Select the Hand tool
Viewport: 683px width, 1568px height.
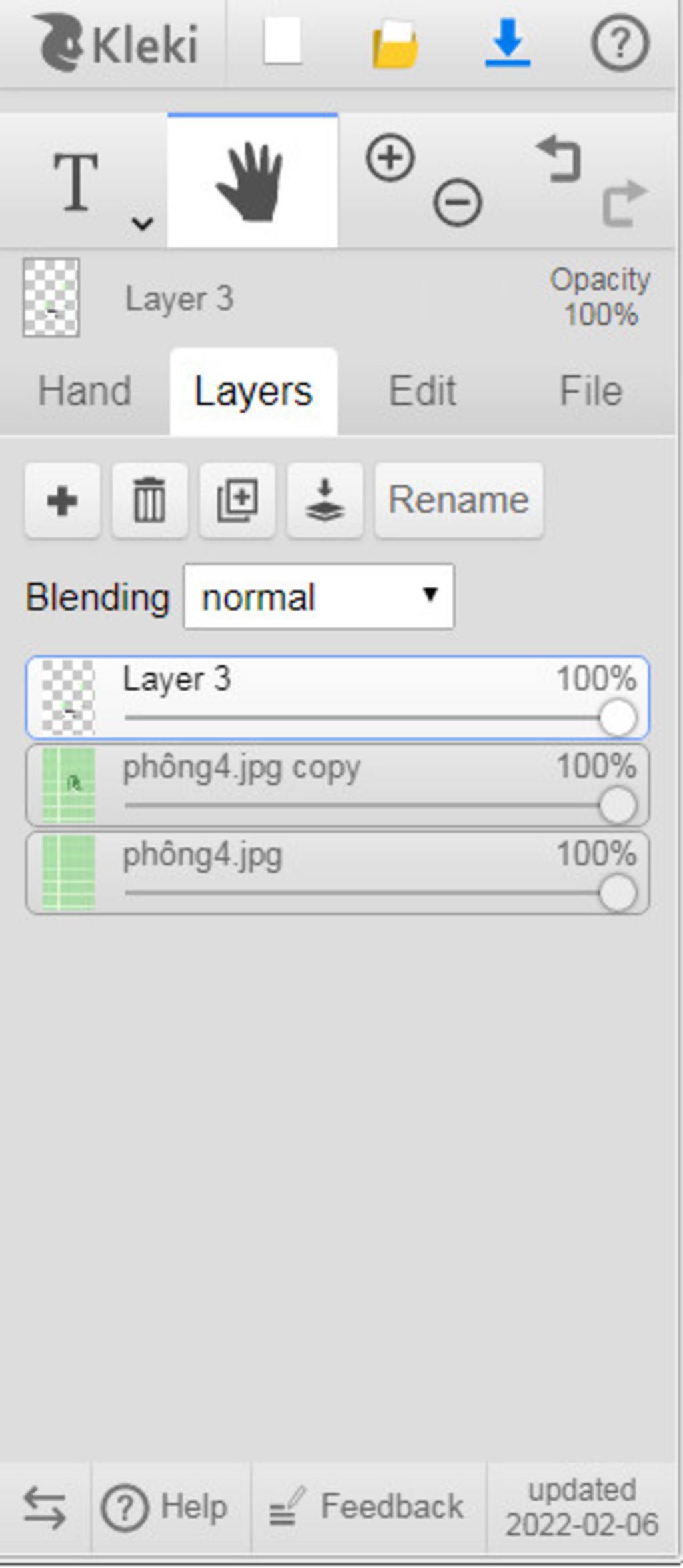coord(253,181)
